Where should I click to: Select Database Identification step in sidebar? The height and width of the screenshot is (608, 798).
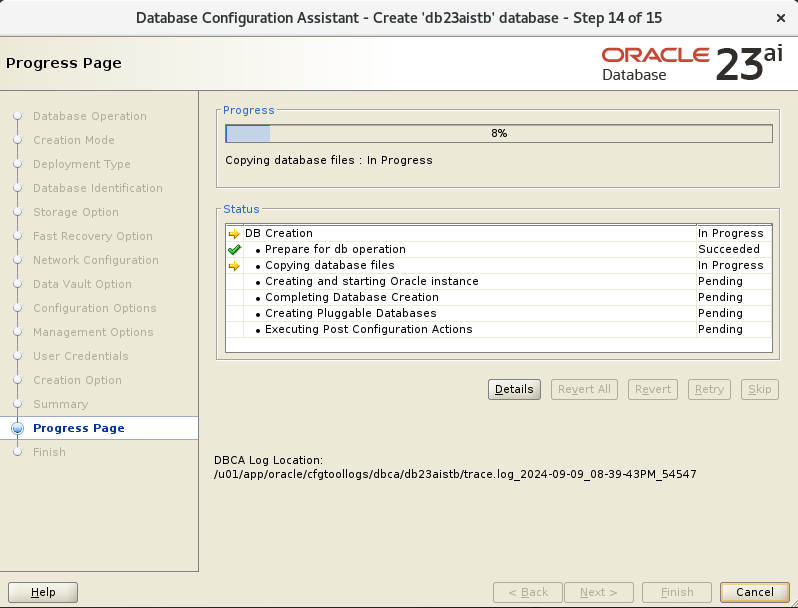98,188
